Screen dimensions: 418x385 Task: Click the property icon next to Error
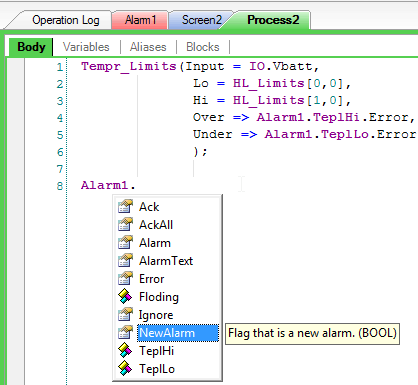point(125,279)
